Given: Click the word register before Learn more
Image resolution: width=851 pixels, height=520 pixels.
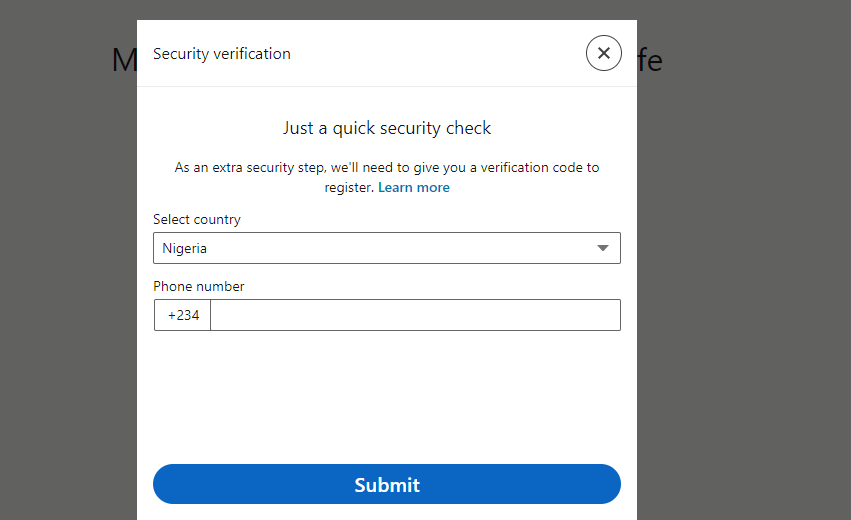Looking at the screenshot, I should (x=349, y=188).
